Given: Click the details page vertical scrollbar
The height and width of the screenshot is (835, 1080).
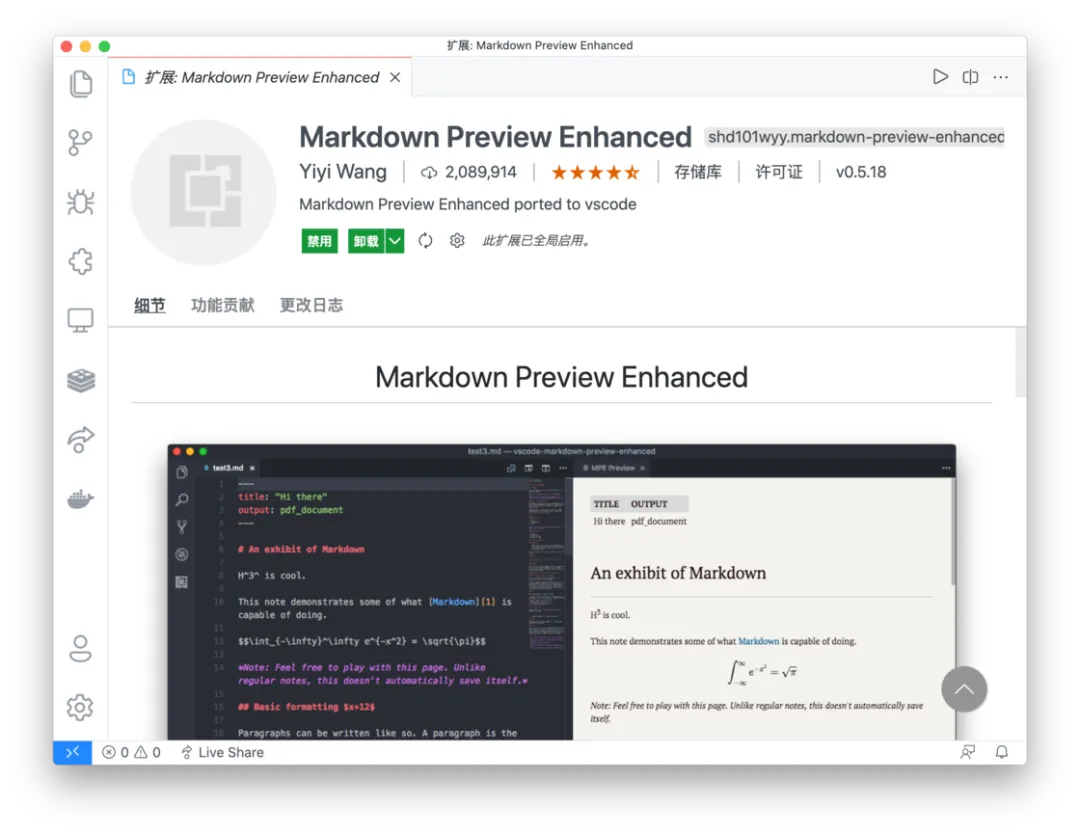Looking at the screenshot, I should click(x=1020, y=363).
